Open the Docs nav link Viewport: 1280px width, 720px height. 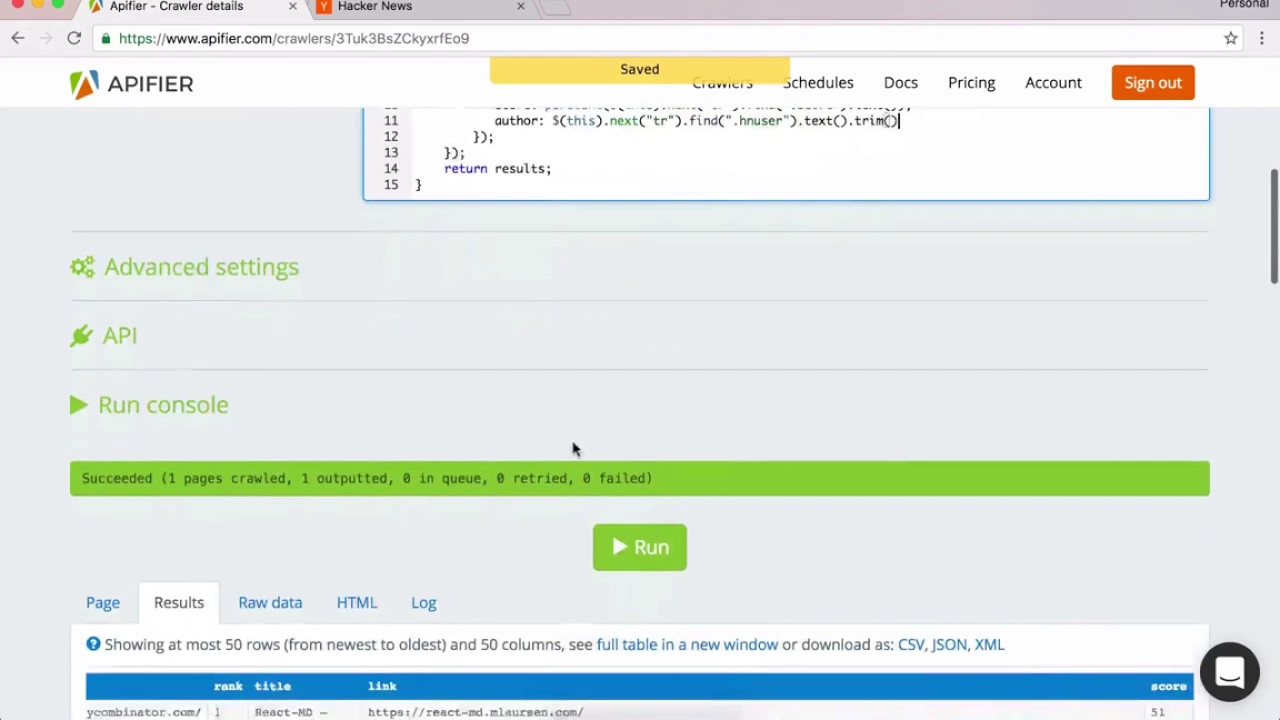point(901,83)
